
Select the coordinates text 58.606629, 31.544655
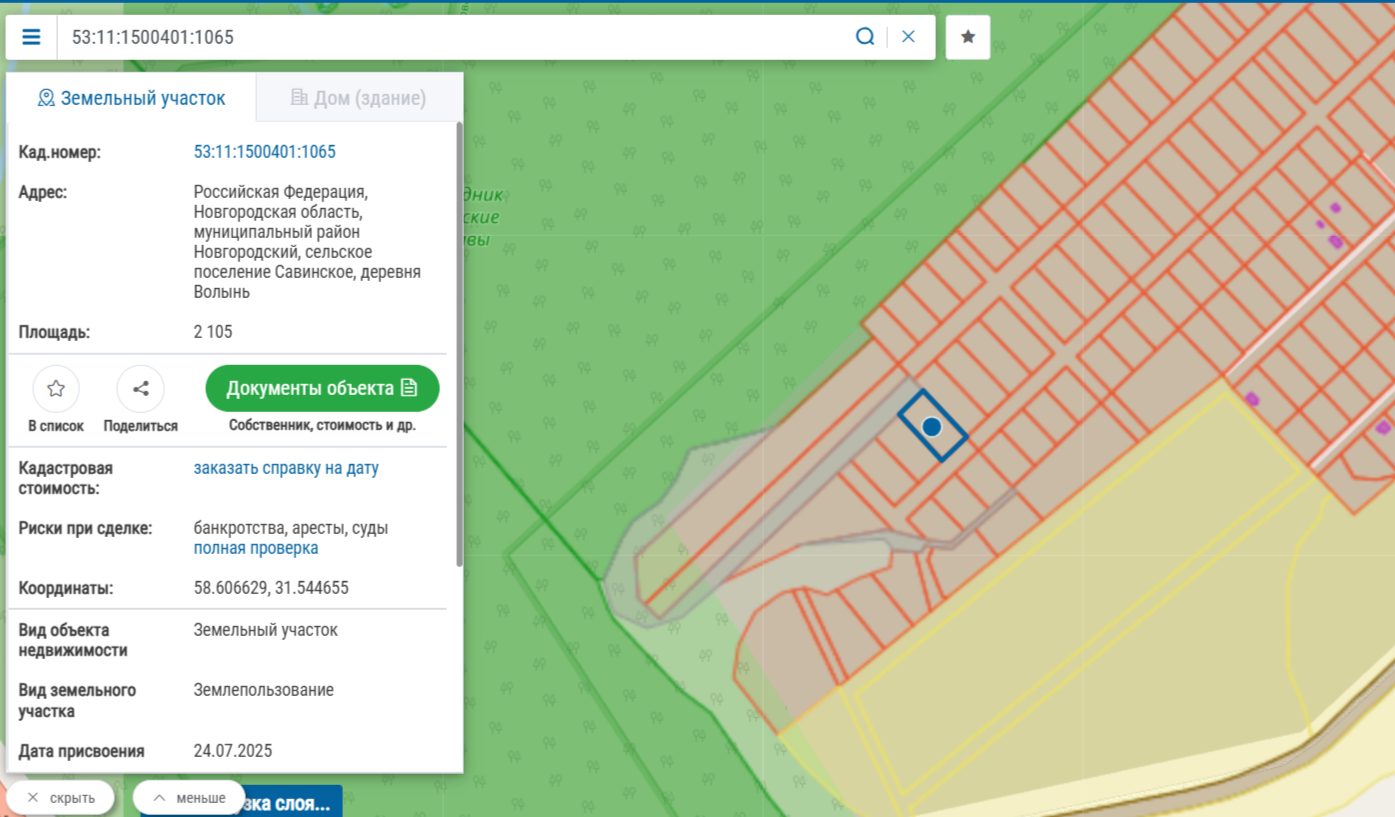271,588
